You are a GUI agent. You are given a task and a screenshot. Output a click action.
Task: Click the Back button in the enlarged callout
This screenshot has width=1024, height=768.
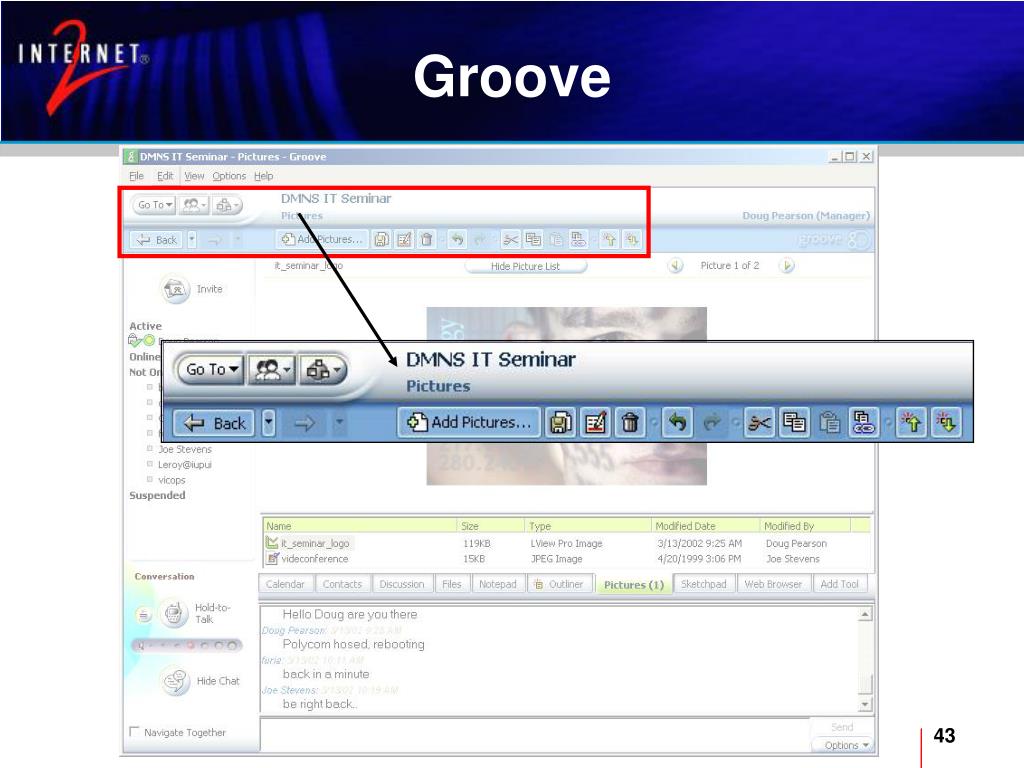pos(215,423)
